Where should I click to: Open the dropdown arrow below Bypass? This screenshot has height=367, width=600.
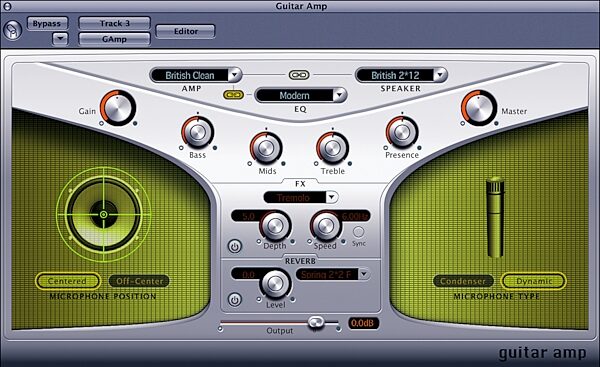coord(60,39)
